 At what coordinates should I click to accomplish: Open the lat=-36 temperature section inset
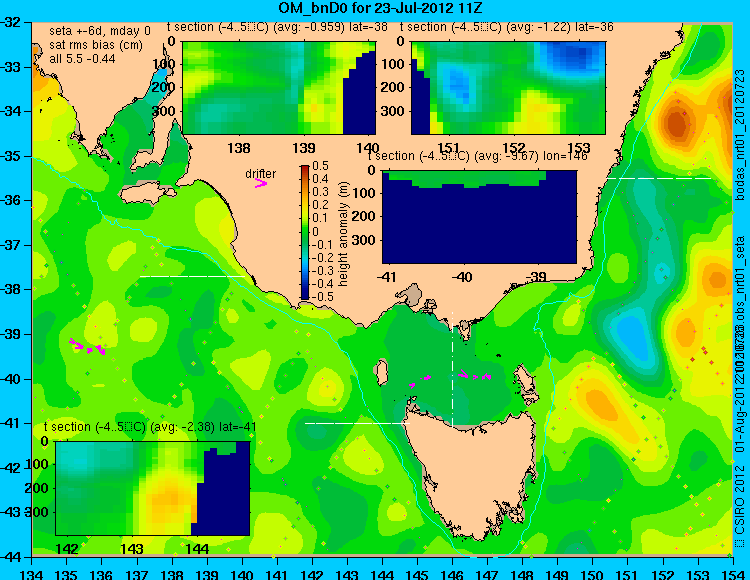[508, 88]
